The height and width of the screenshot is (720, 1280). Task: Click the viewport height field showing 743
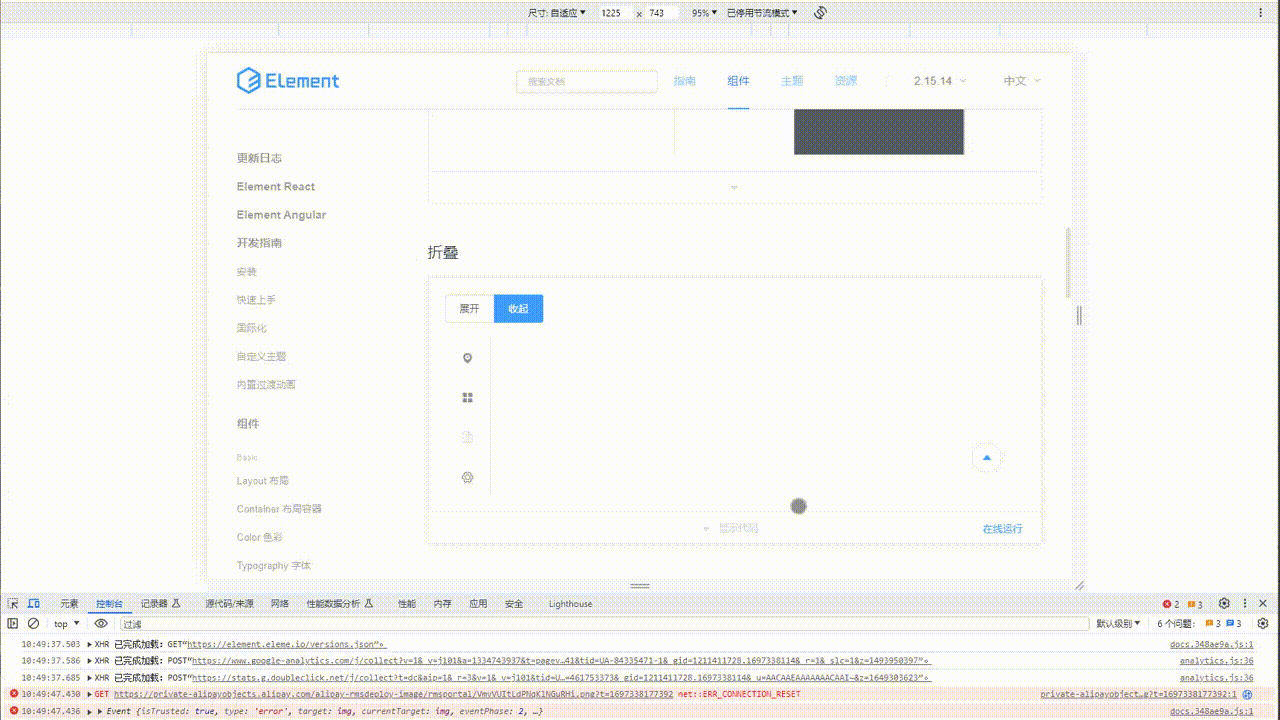(x=661, y=13)
